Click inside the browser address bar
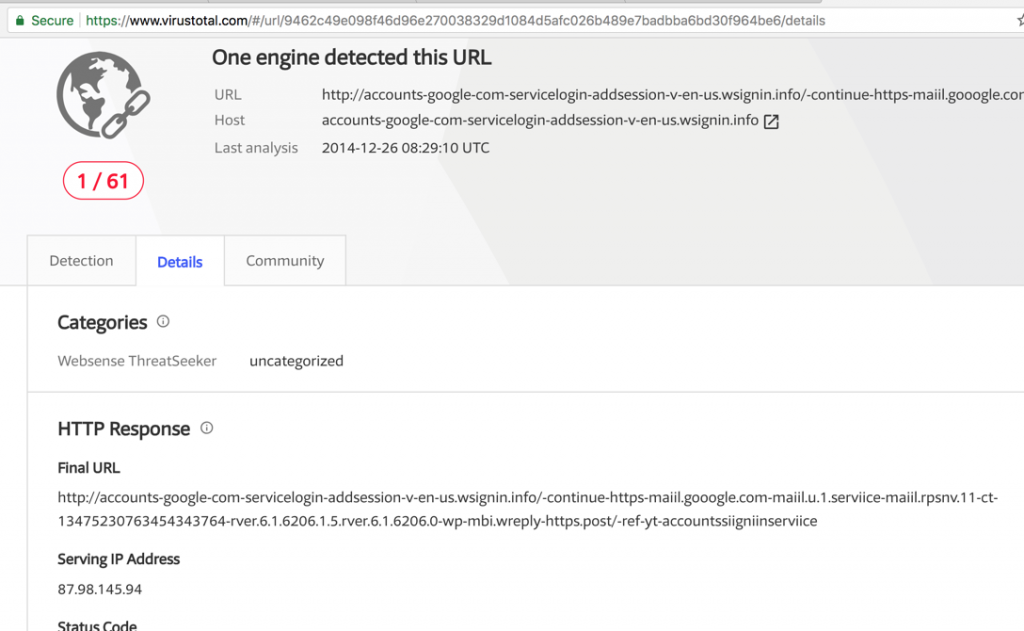Image resolution: width=1024 pixels, height=631 pixels. [450, 19]
